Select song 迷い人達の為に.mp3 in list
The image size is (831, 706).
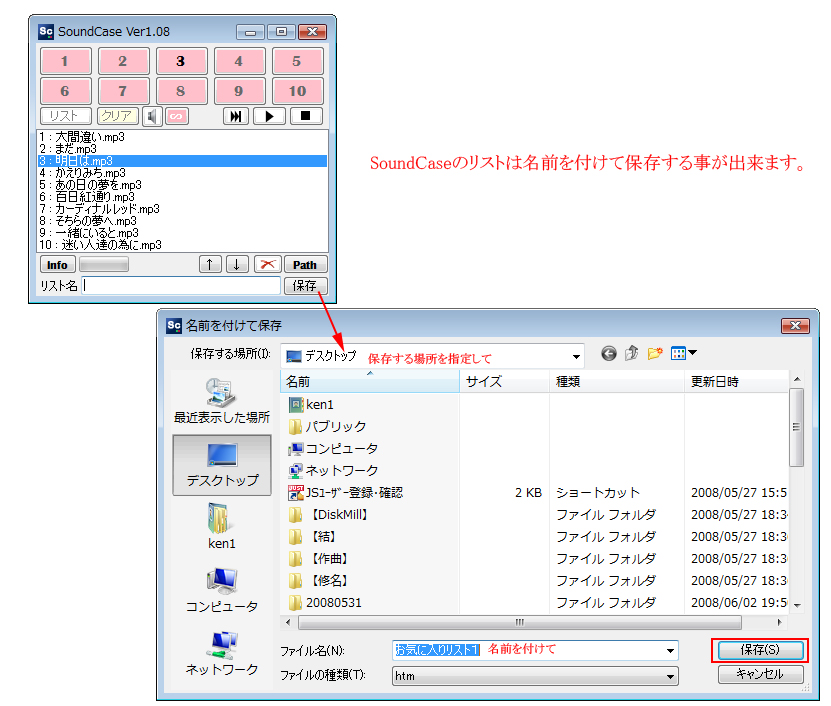pyautogui.click(x=183, y=245)
